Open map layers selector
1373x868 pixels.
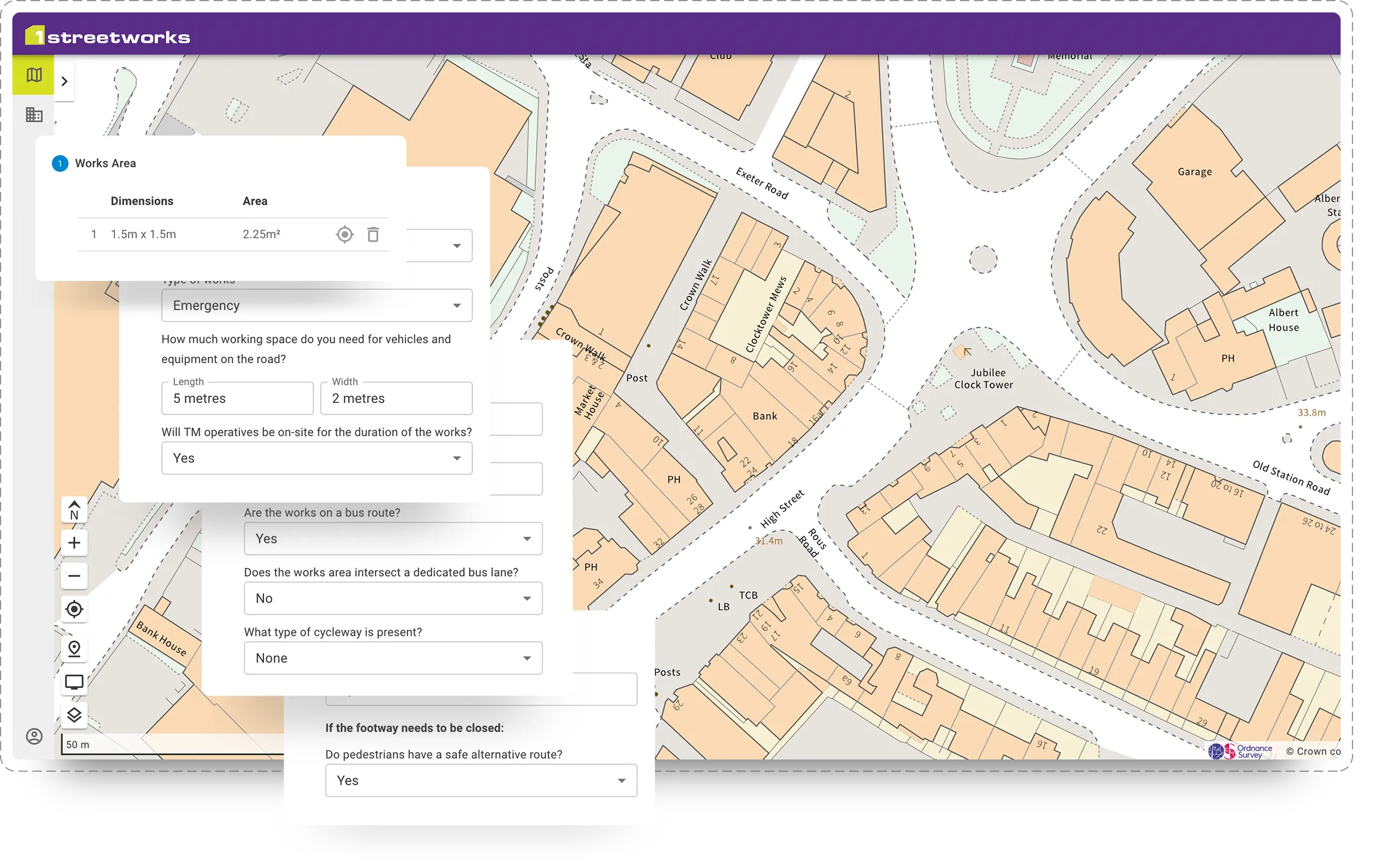pyautogui.click(x=74, y=715)
